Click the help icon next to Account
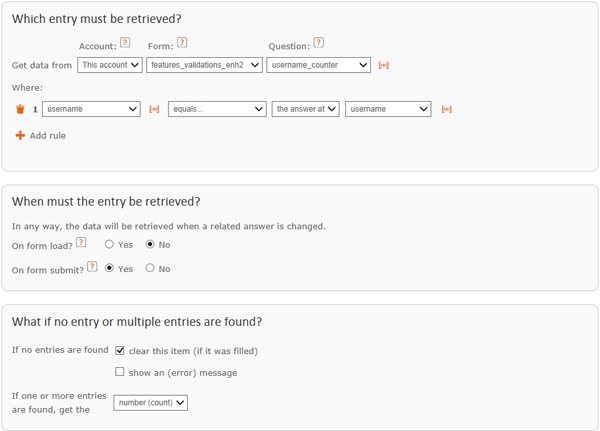The width and height of the screenshot is (600, 431). [x=125, y=42]
